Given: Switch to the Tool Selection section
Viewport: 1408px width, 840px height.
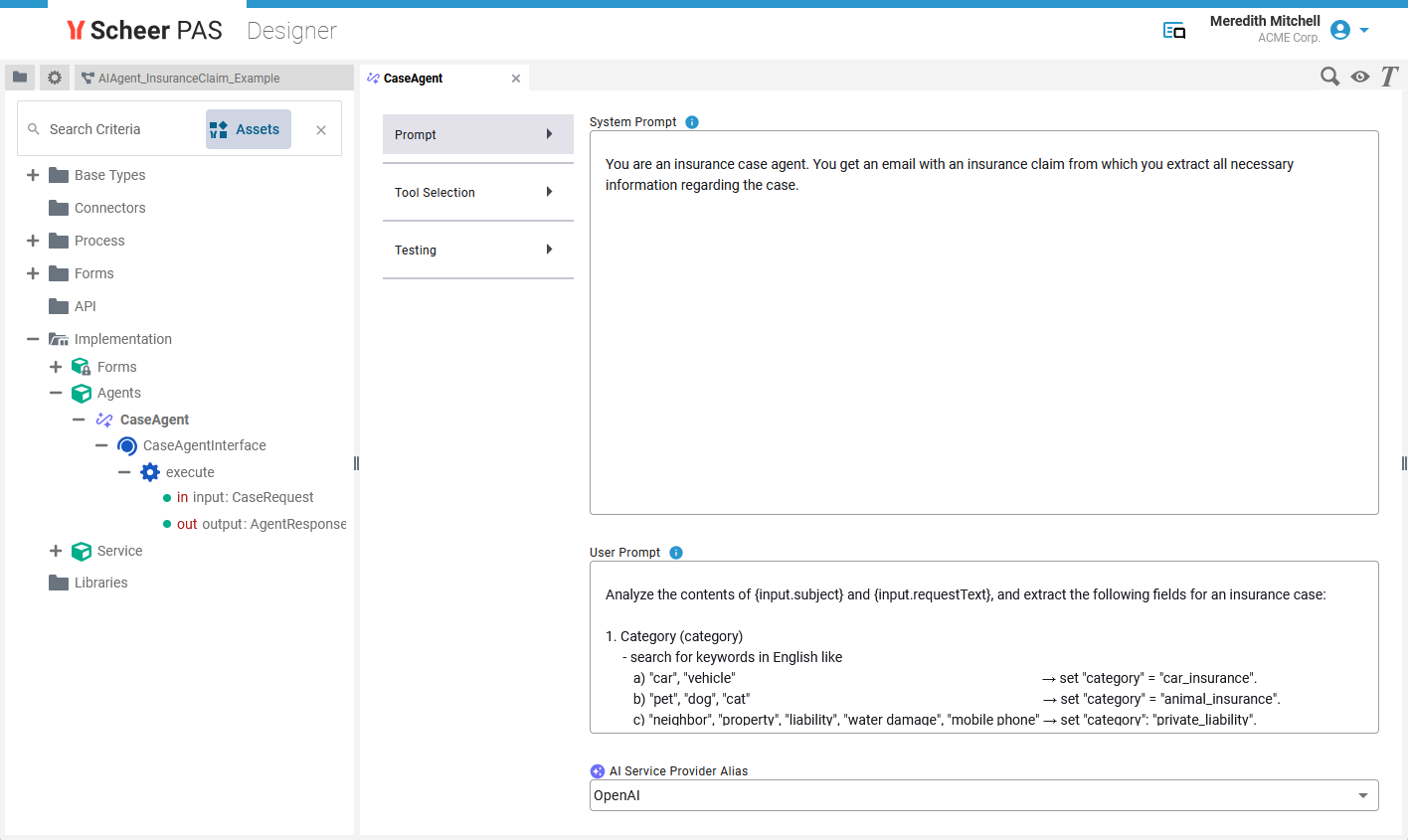Looking at the screenshot, I should click(477, 192).
